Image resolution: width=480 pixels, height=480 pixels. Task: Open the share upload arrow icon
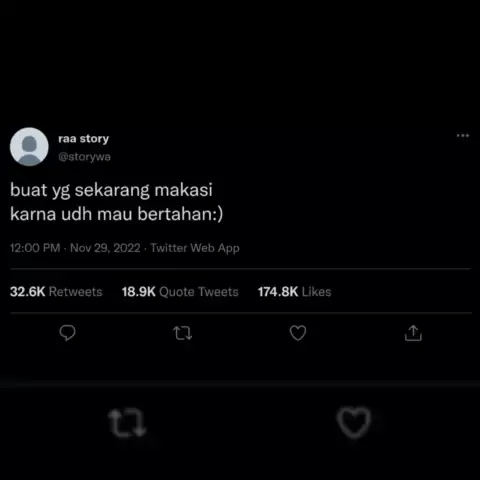(x=413, y=333)
